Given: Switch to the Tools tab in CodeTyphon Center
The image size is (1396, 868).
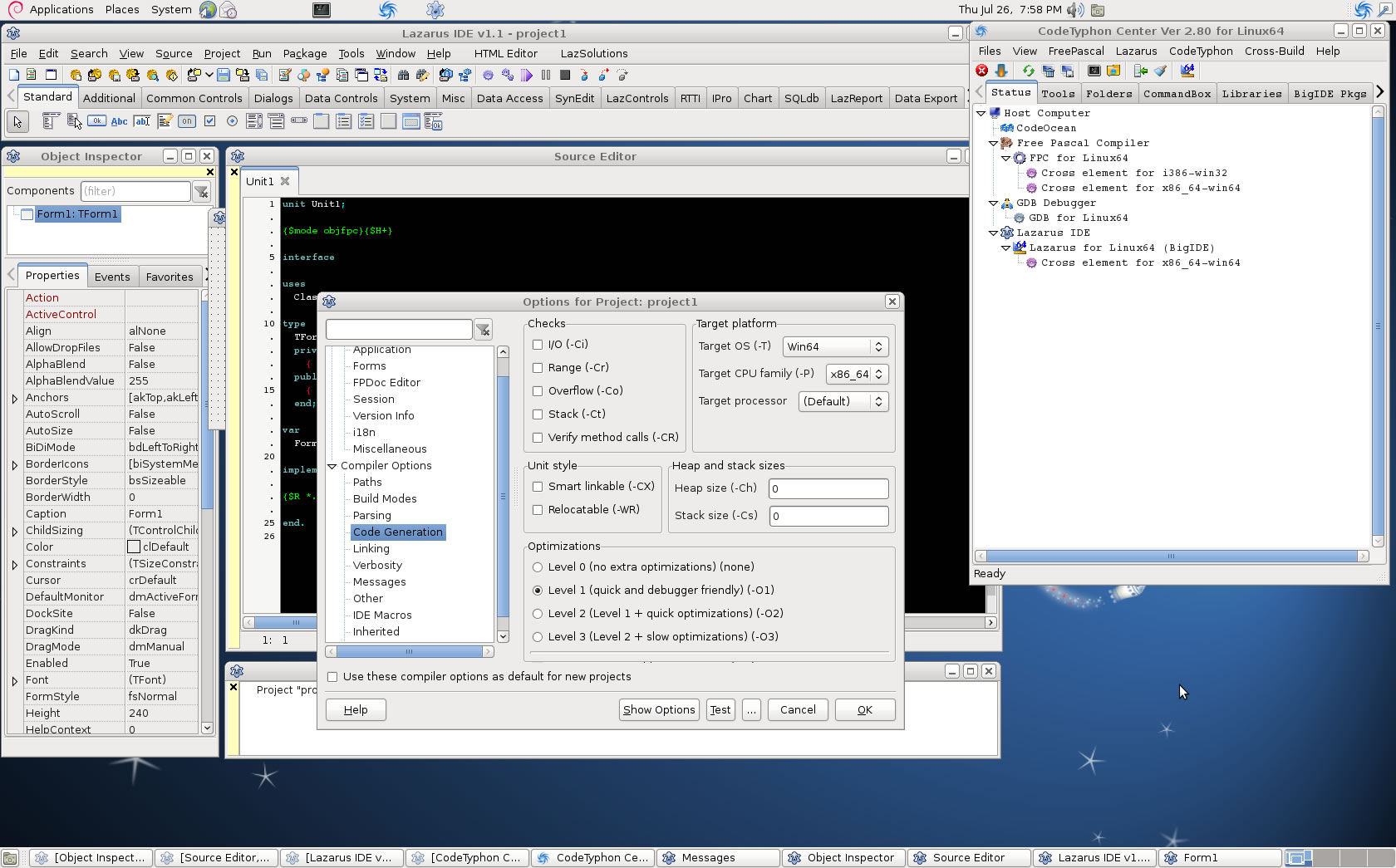Looking at the screenshot, I should [x=1058, y=94].
